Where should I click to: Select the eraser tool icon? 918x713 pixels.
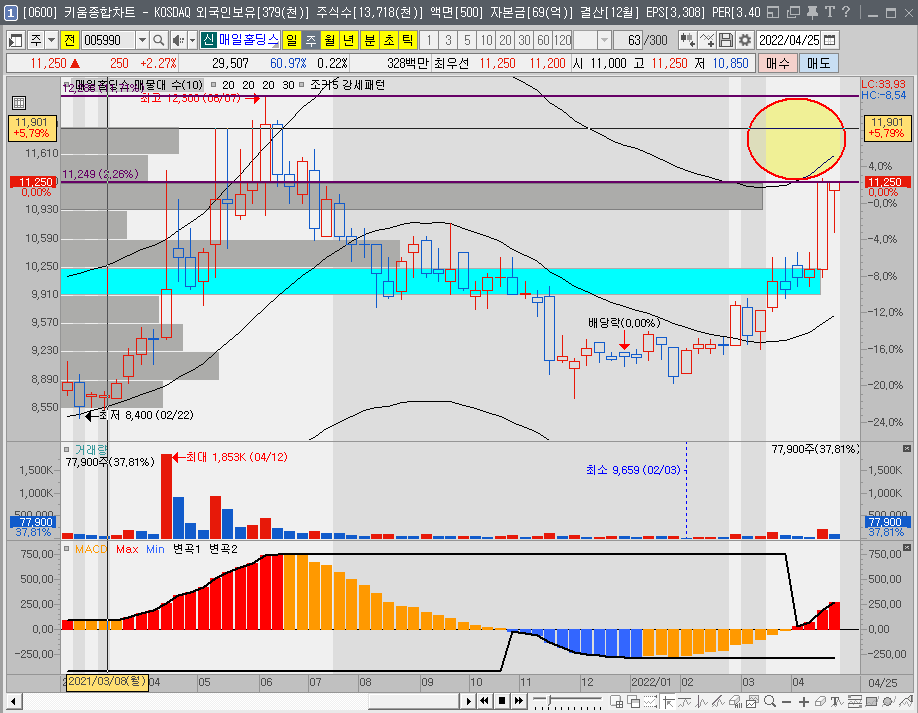tap(821, 701)
